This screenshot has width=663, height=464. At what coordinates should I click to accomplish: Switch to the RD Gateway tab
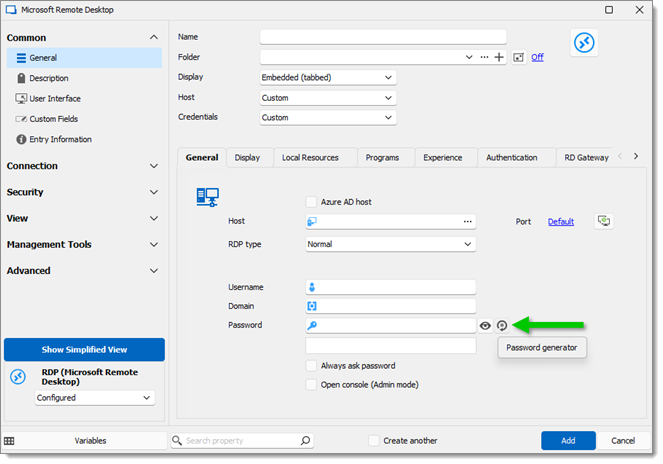point(586,158)
